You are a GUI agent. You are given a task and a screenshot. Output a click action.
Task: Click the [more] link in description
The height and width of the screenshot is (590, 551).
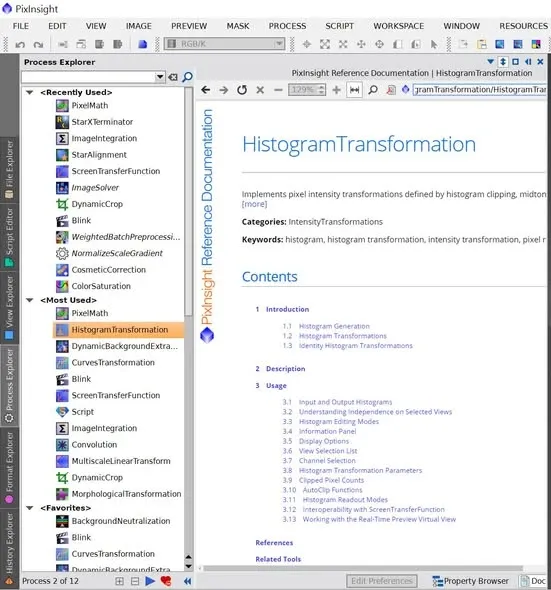(254, 204)
